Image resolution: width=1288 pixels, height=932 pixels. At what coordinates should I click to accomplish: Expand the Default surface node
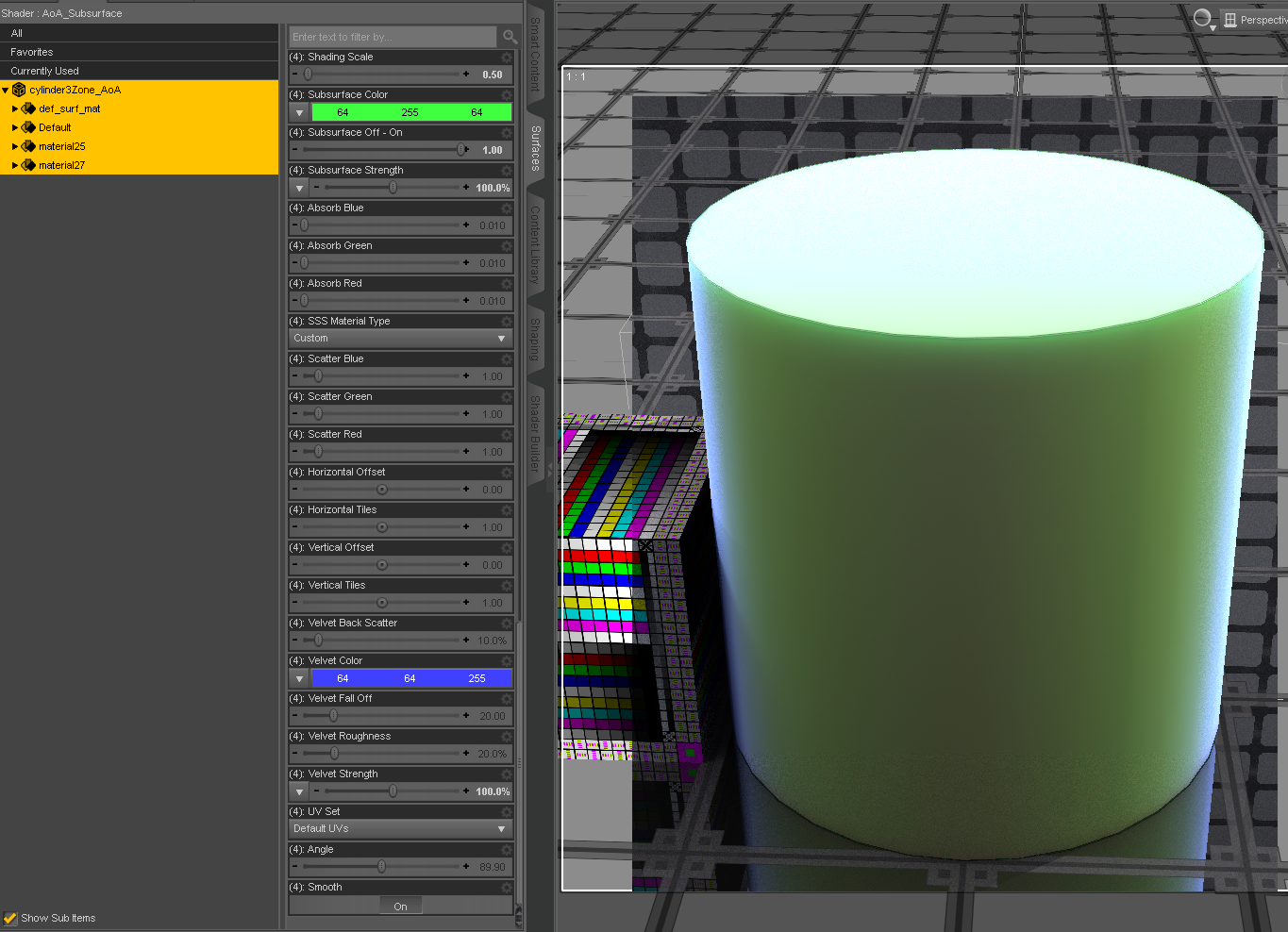[15, 128]
